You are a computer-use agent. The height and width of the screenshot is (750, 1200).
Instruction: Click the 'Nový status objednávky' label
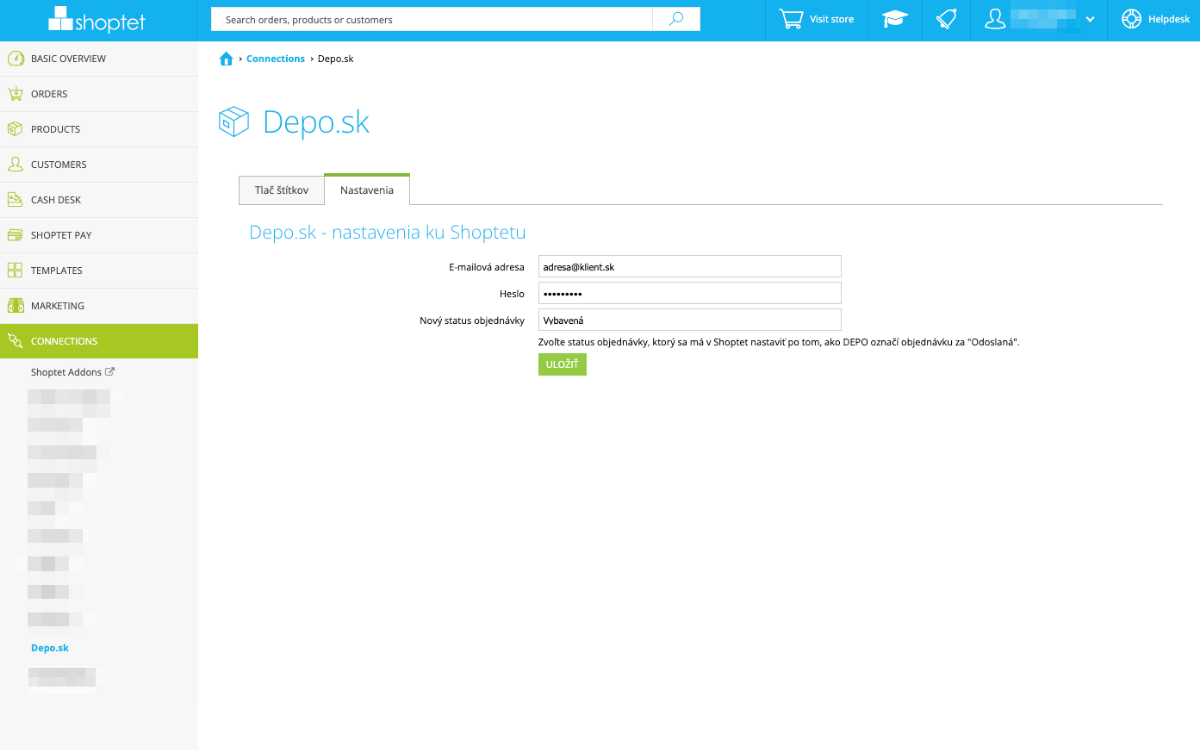pos(472,321)
